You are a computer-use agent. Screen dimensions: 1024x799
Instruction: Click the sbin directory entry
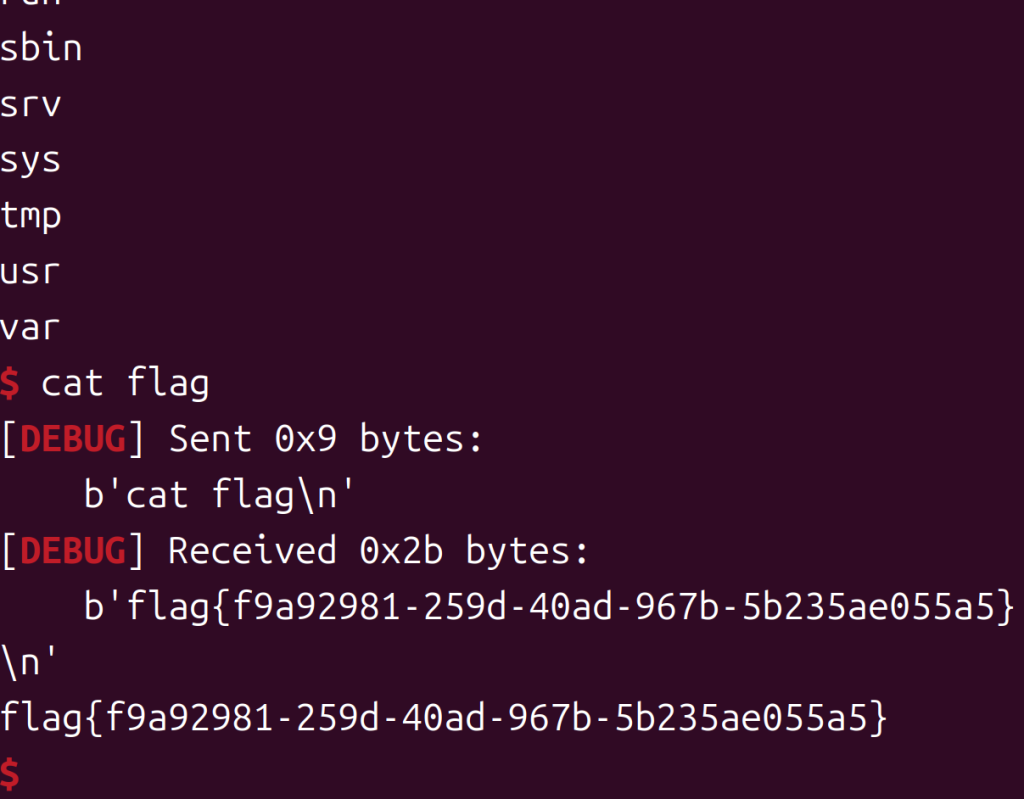coord(41,49)
